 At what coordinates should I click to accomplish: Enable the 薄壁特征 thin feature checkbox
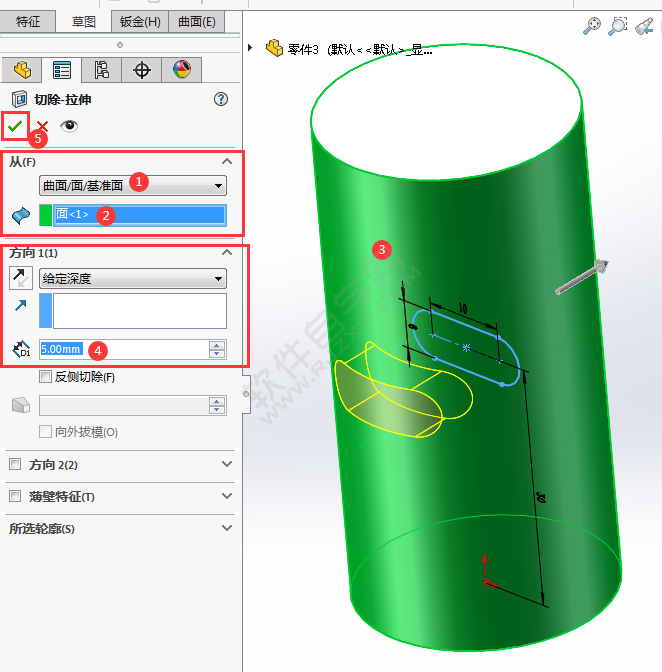(x=15, y=496)
